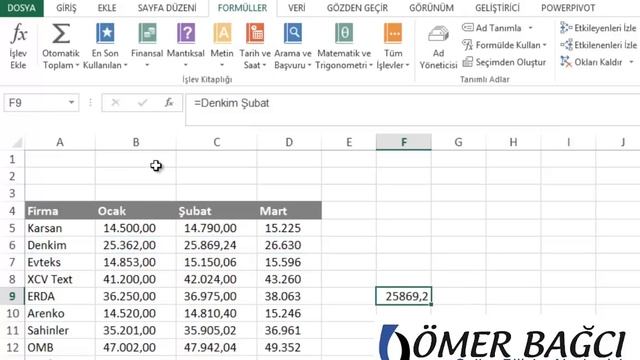Select cell F9 with value 25869,2
This screenshot has width=640, height=360.
[404, 296]
